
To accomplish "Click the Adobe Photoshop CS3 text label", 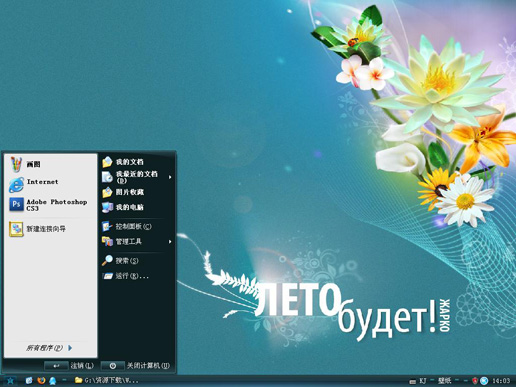I will pos(57,205).
